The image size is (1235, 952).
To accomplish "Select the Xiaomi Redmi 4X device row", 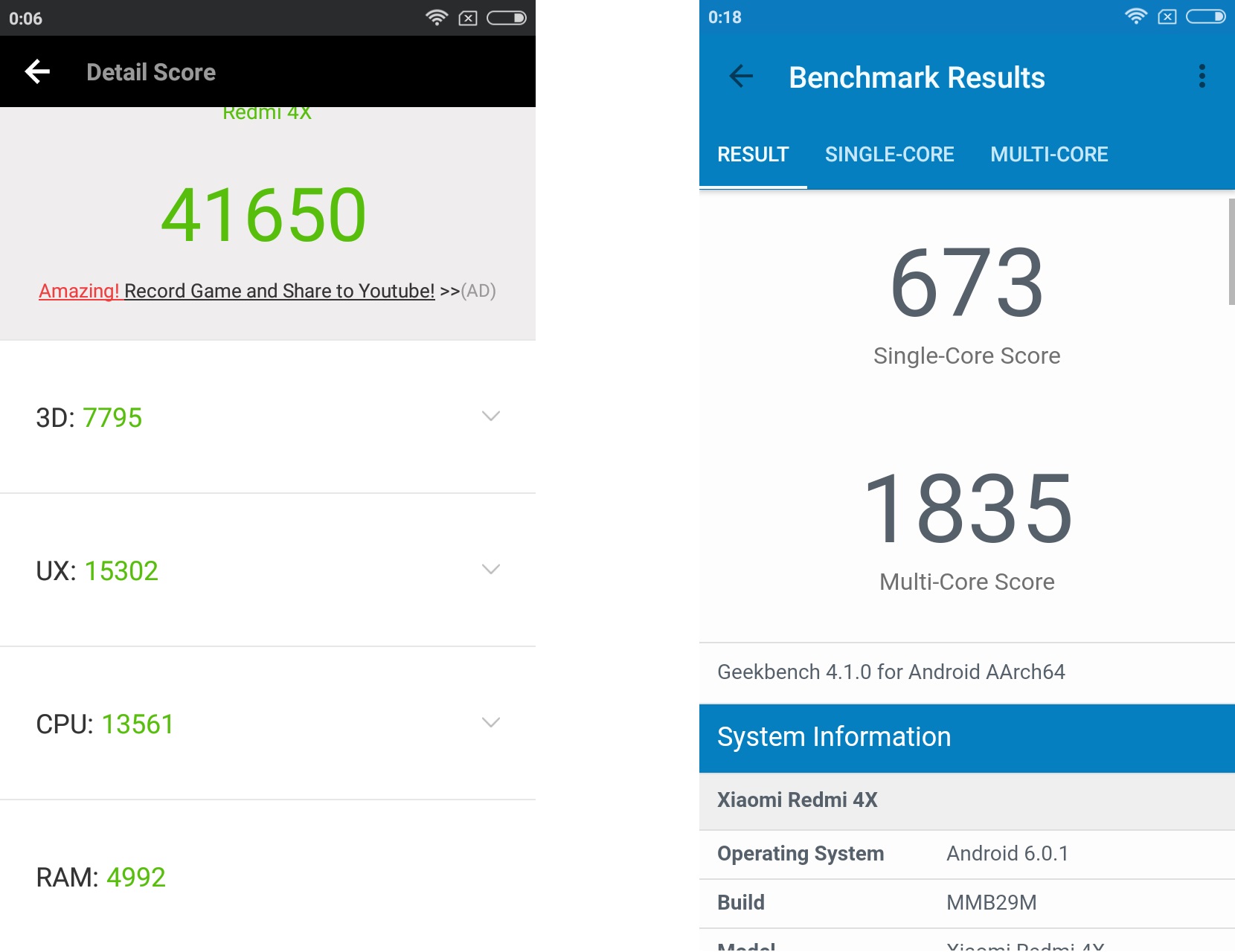I will [967, 801].
